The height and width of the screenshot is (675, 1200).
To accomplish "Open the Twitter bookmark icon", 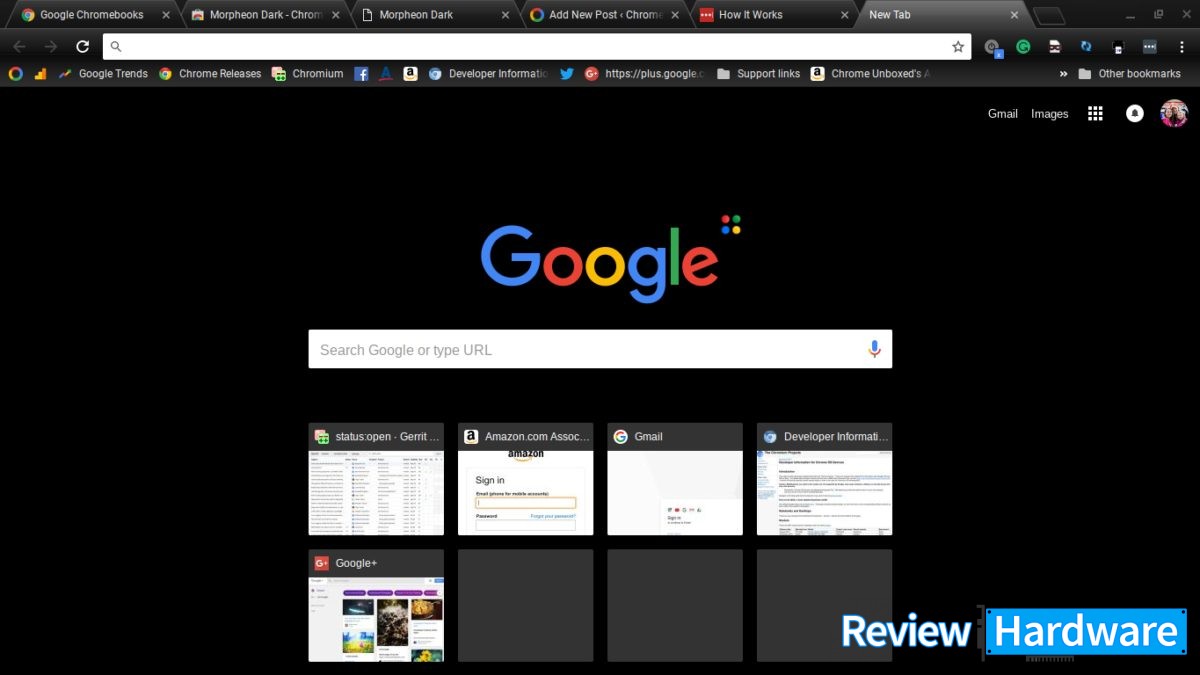I will 567,73.
